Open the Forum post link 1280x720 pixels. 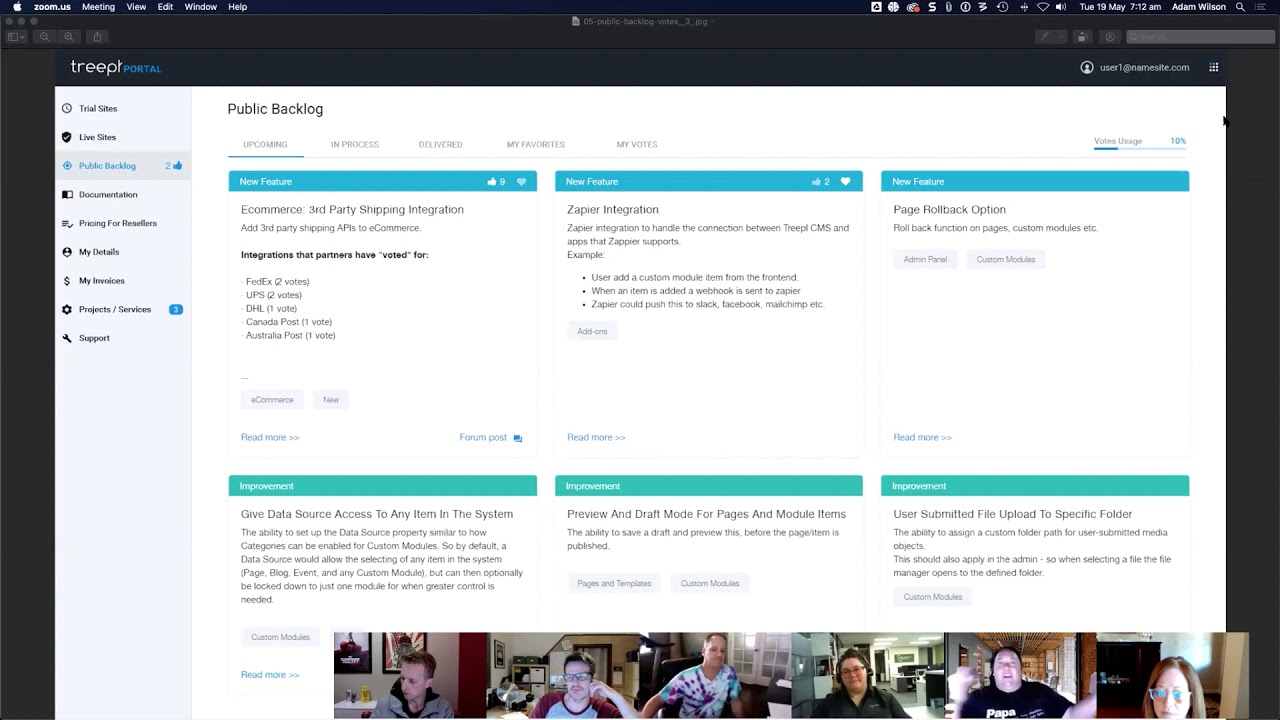[x=490, y=437]
